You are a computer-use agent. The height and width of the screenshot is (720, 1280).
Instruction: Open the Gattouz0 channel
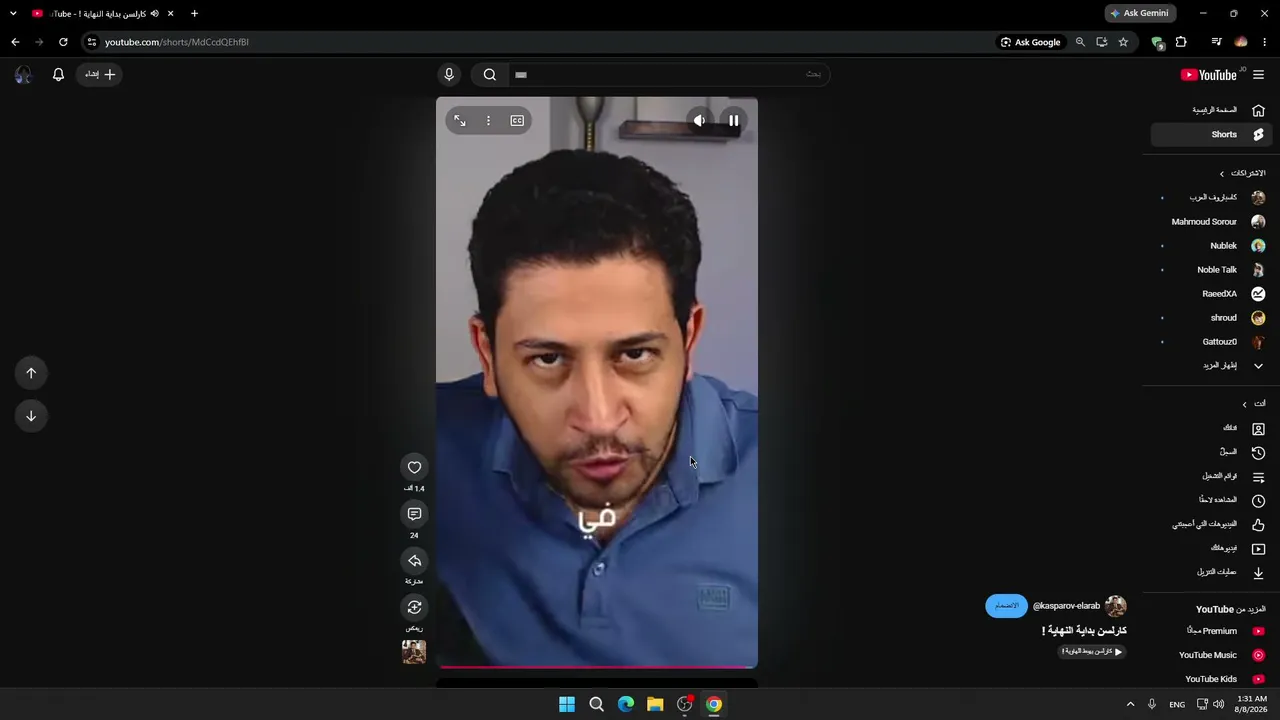pyautogui.click(x=1211, y=342)
